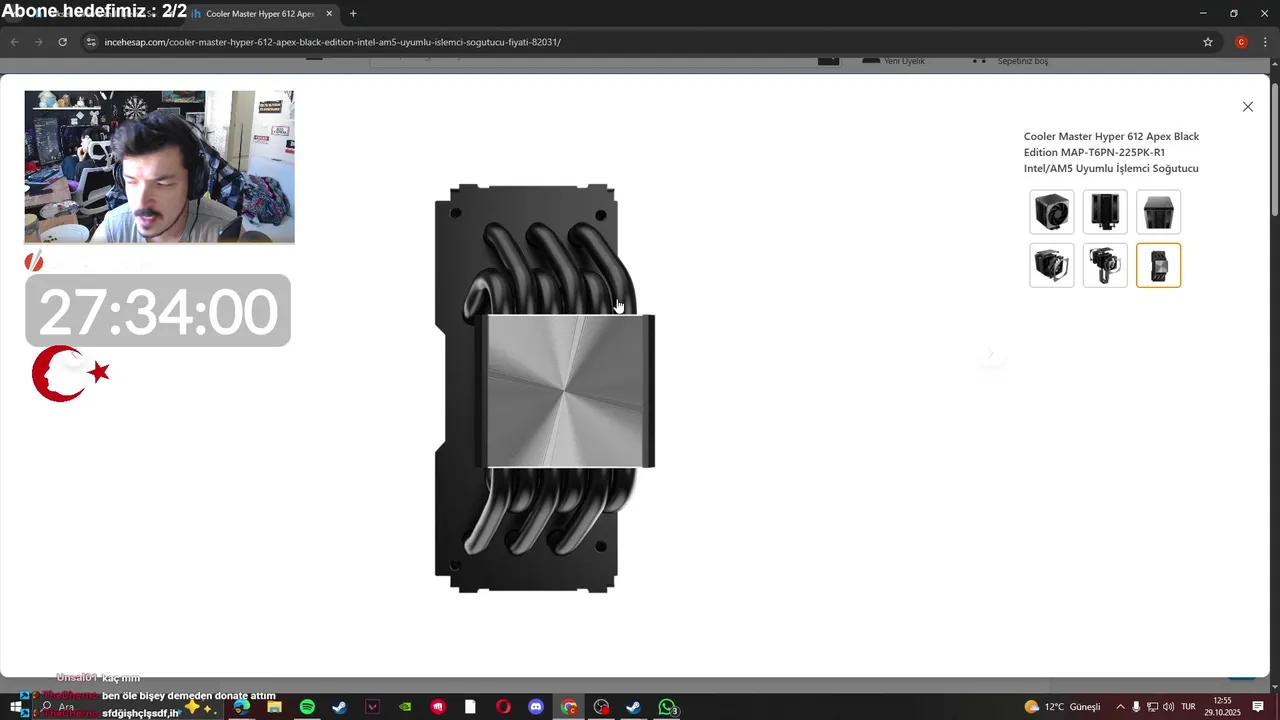Open network settings from the system tray
Screen dimensions: 1280x720
[x=1152, y=707]
